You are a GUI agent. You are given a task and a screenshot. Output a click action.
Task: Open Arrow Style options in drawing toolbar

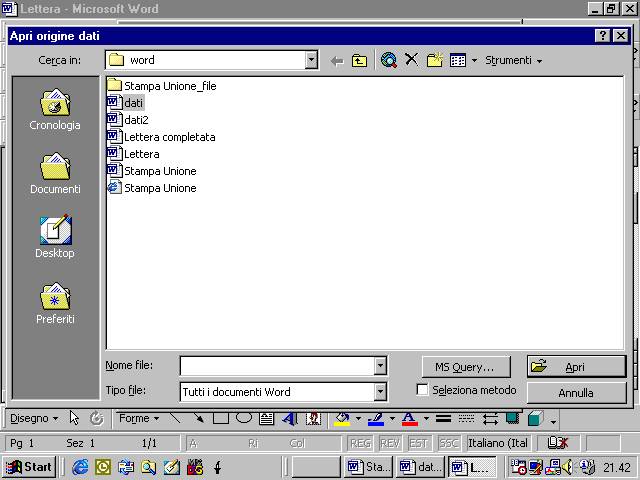pyautogui.click(x=490, y=418)
